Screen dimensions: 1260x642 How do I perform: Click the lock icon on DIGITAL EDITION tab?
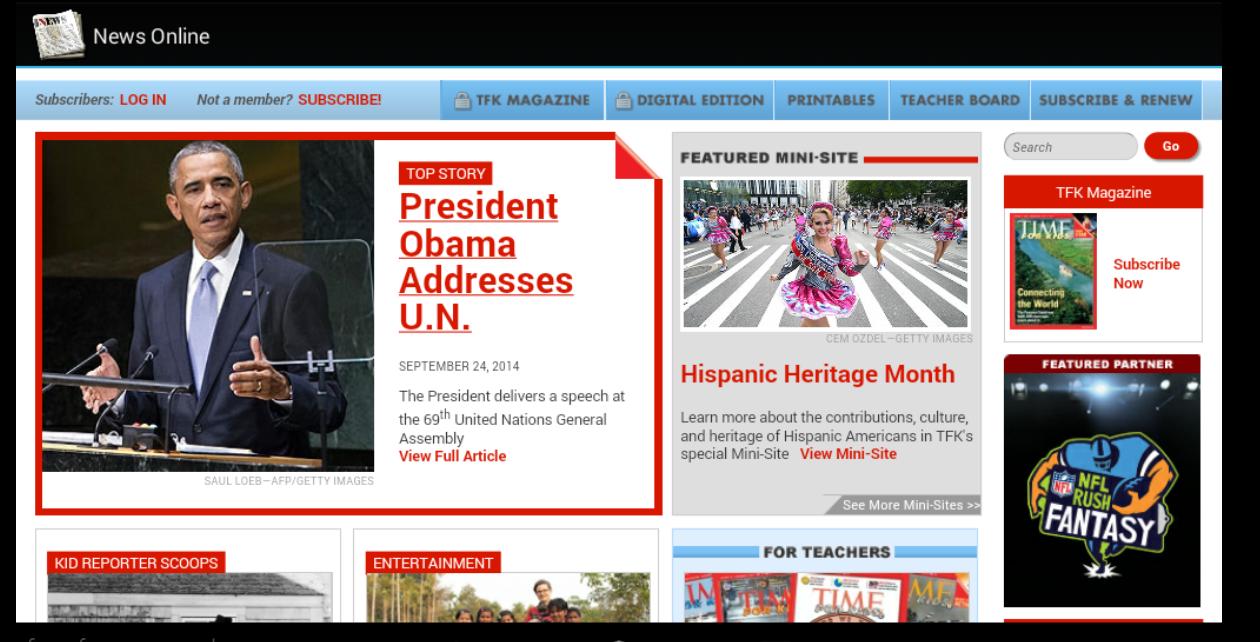622,100
